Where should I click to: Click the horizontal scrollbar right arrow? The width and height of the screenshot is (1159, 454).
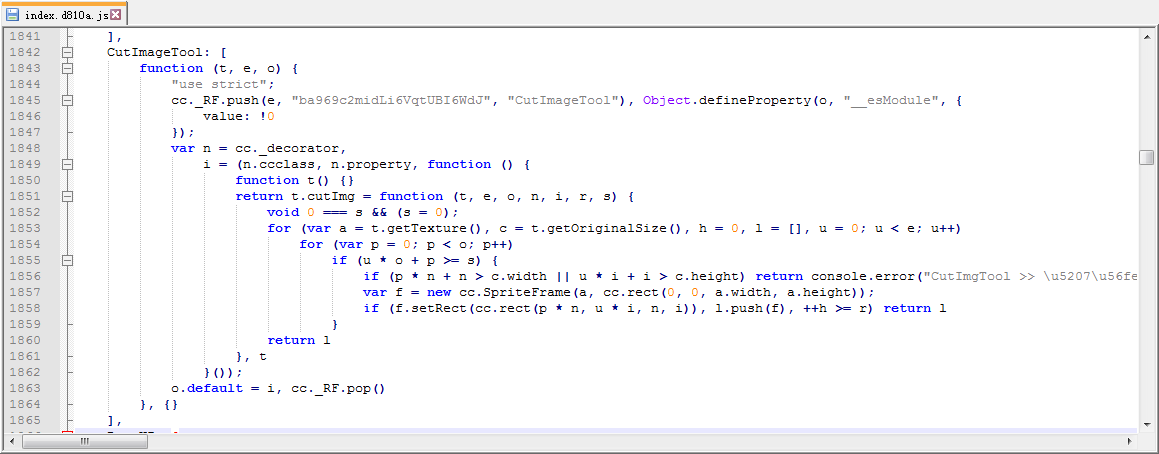[1131, 441]
